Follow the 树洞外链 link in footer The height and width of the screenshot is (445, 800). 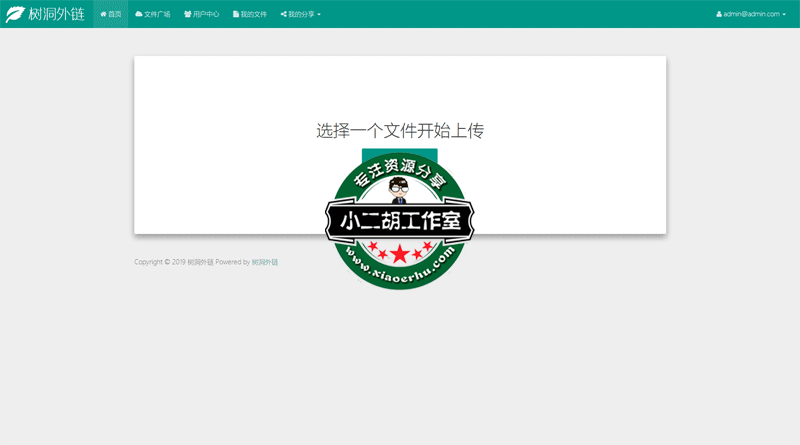tap(265, 262)
